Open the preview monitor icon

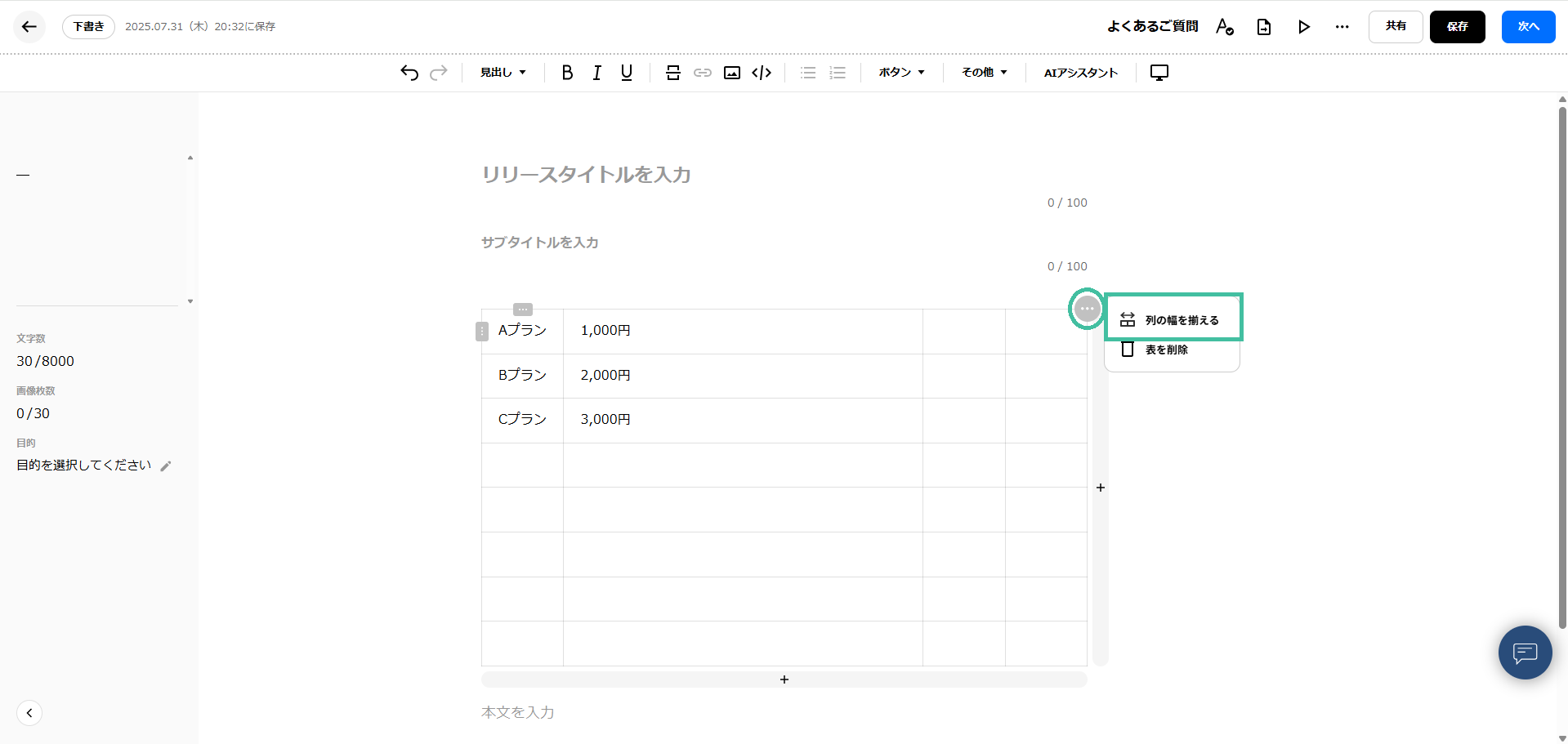click(1159, 73)
